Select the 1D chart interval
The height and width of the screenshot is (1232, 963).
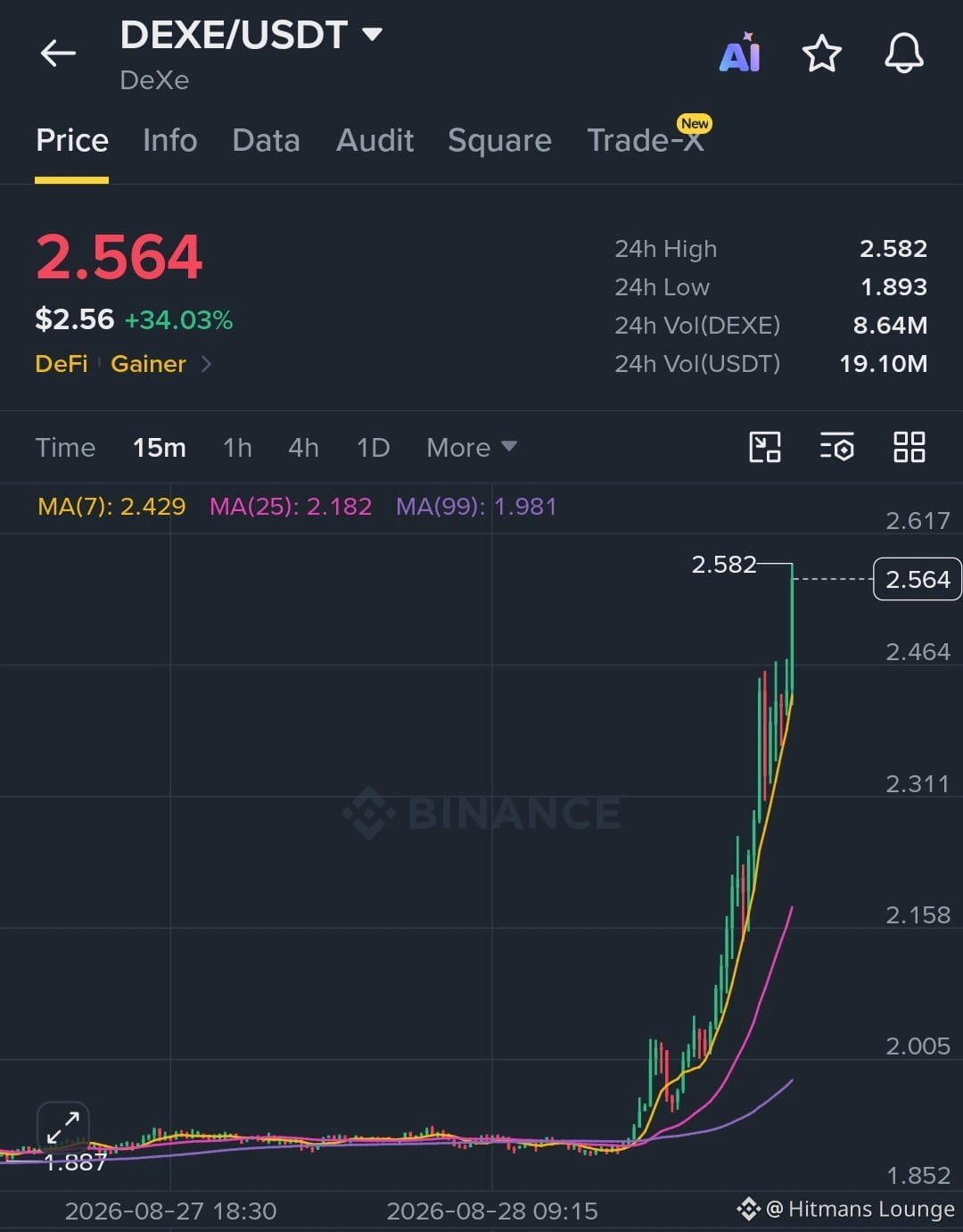(373, 447)
